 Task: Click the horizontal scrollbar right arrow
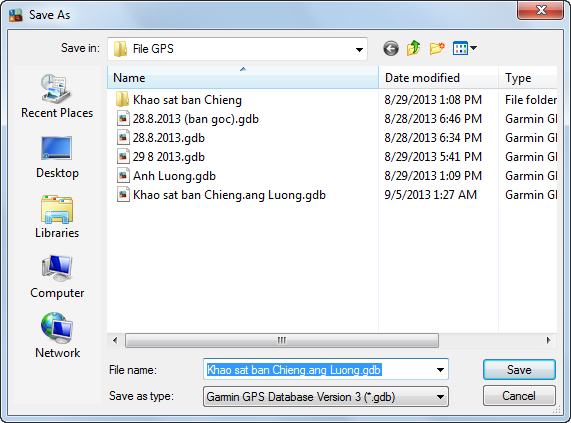[548, 341]
